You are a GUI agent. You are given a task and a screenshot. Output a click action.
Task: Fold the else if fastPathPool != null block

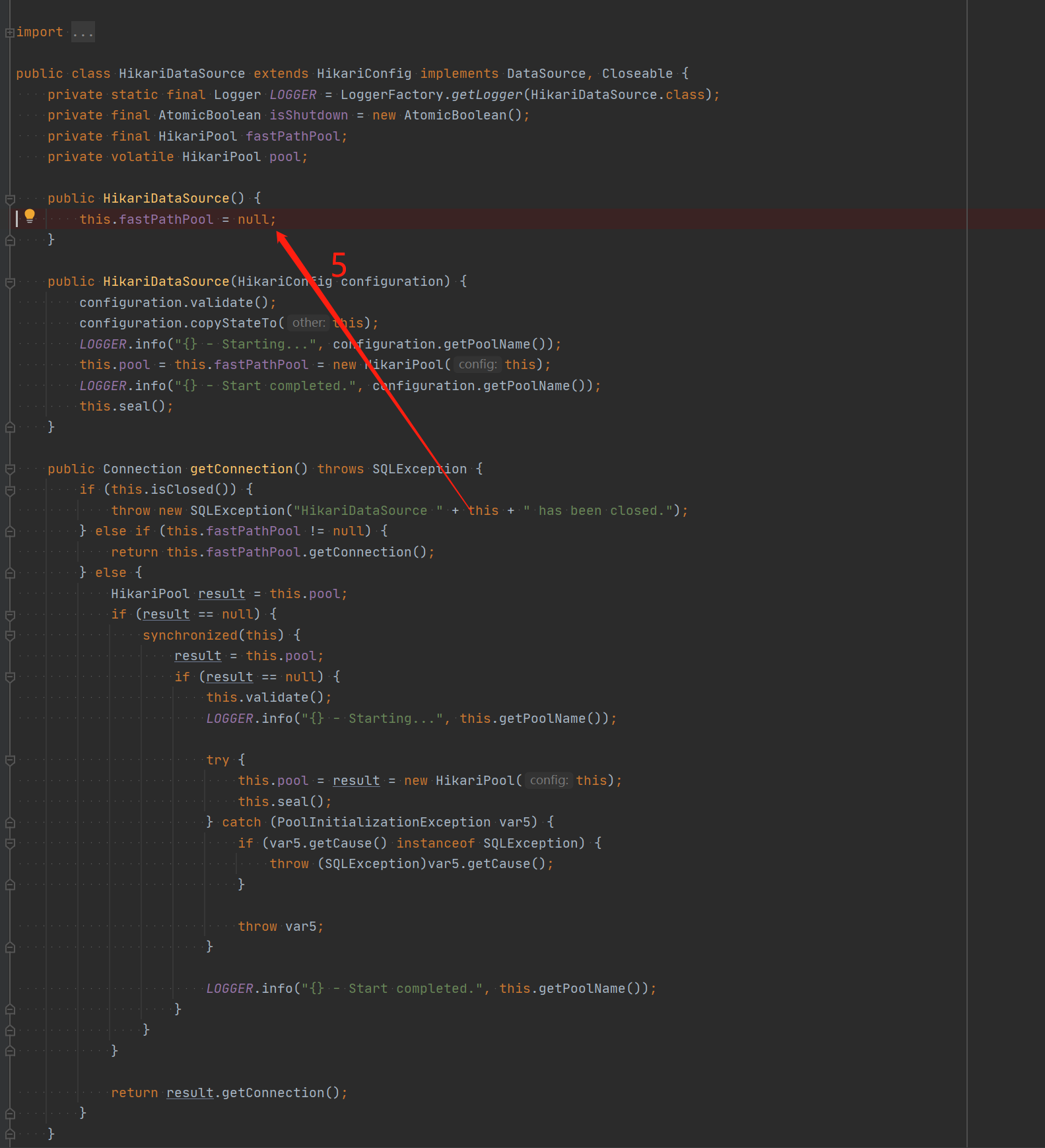click(10, 531)
